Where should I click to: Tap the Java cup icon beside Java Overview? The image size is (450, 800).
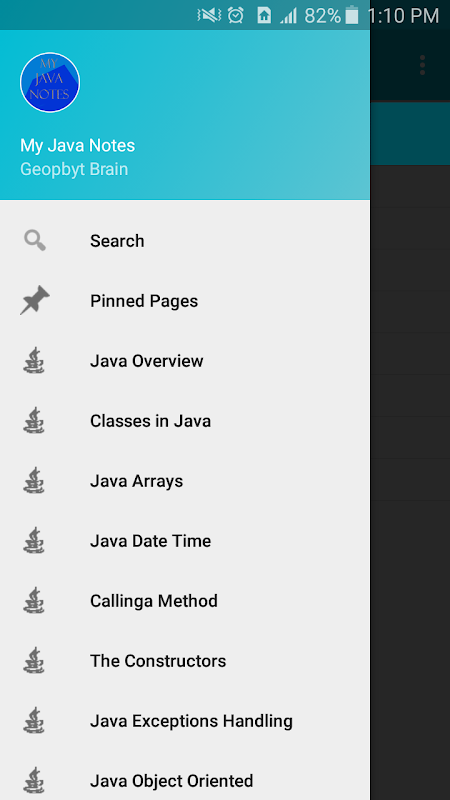tap(34, 360)
